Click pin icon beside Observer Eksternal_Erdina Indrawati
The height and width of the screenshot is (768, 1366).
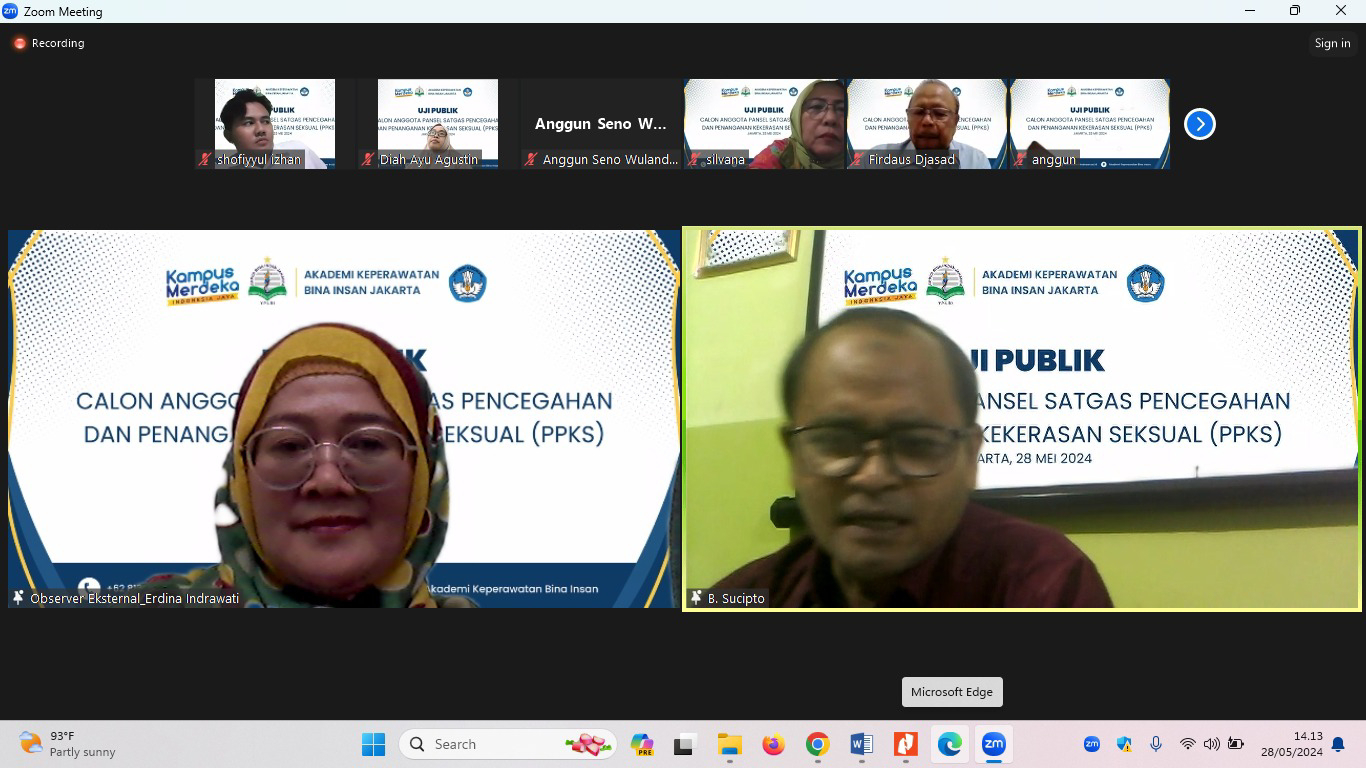tap(18, 598)
